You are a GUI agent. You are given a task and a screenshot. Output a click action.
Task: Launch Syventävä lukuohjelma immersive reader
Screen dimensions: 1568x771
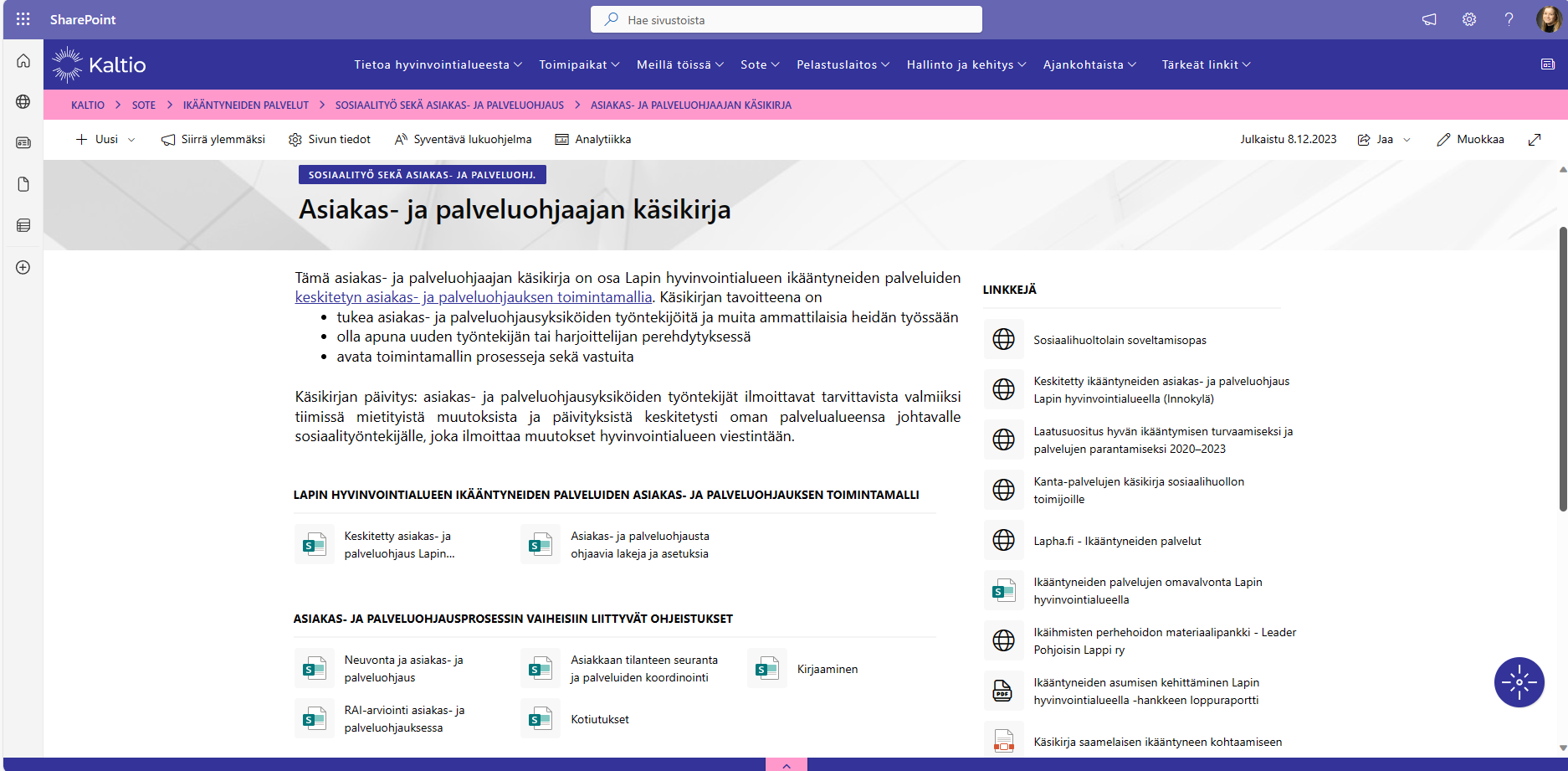coord(464,140)
